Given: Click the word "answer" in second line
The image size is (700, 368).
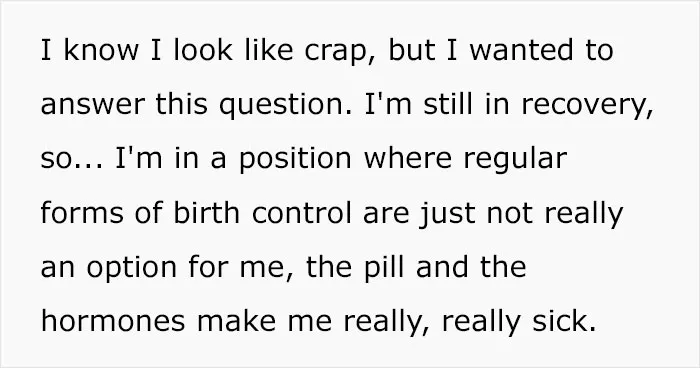Looking at the screenshot, I should click(93, 105).
